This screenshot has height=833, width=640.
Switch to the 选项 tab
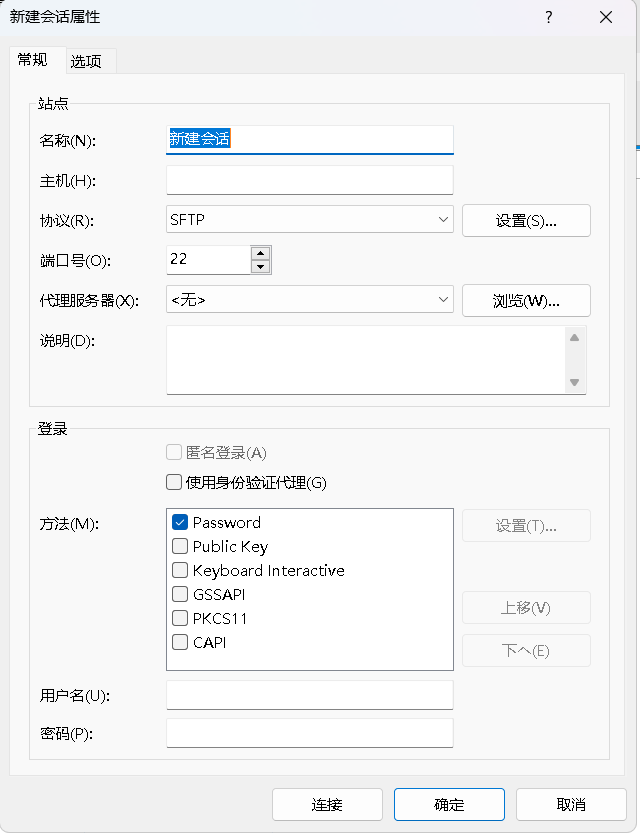pyautogui.click(x=89, y=60)
